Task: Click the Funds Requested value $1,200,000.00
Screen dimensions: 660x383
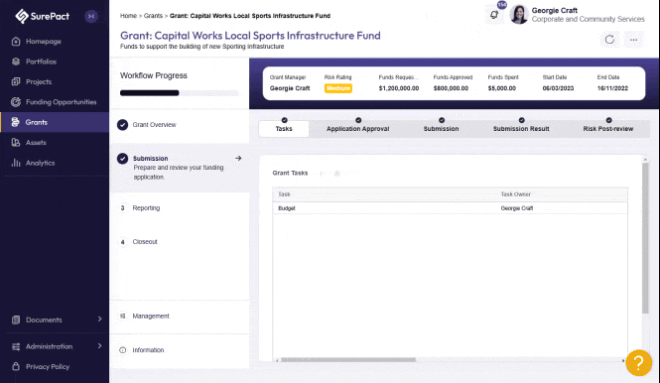Action: (x=399, y=88)
